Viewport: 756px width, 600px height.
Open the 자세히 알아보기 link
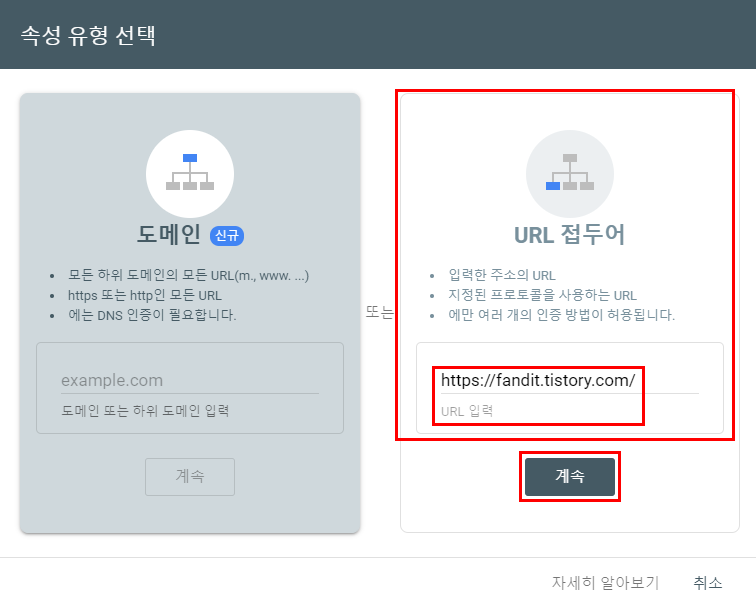pos(605,583)
